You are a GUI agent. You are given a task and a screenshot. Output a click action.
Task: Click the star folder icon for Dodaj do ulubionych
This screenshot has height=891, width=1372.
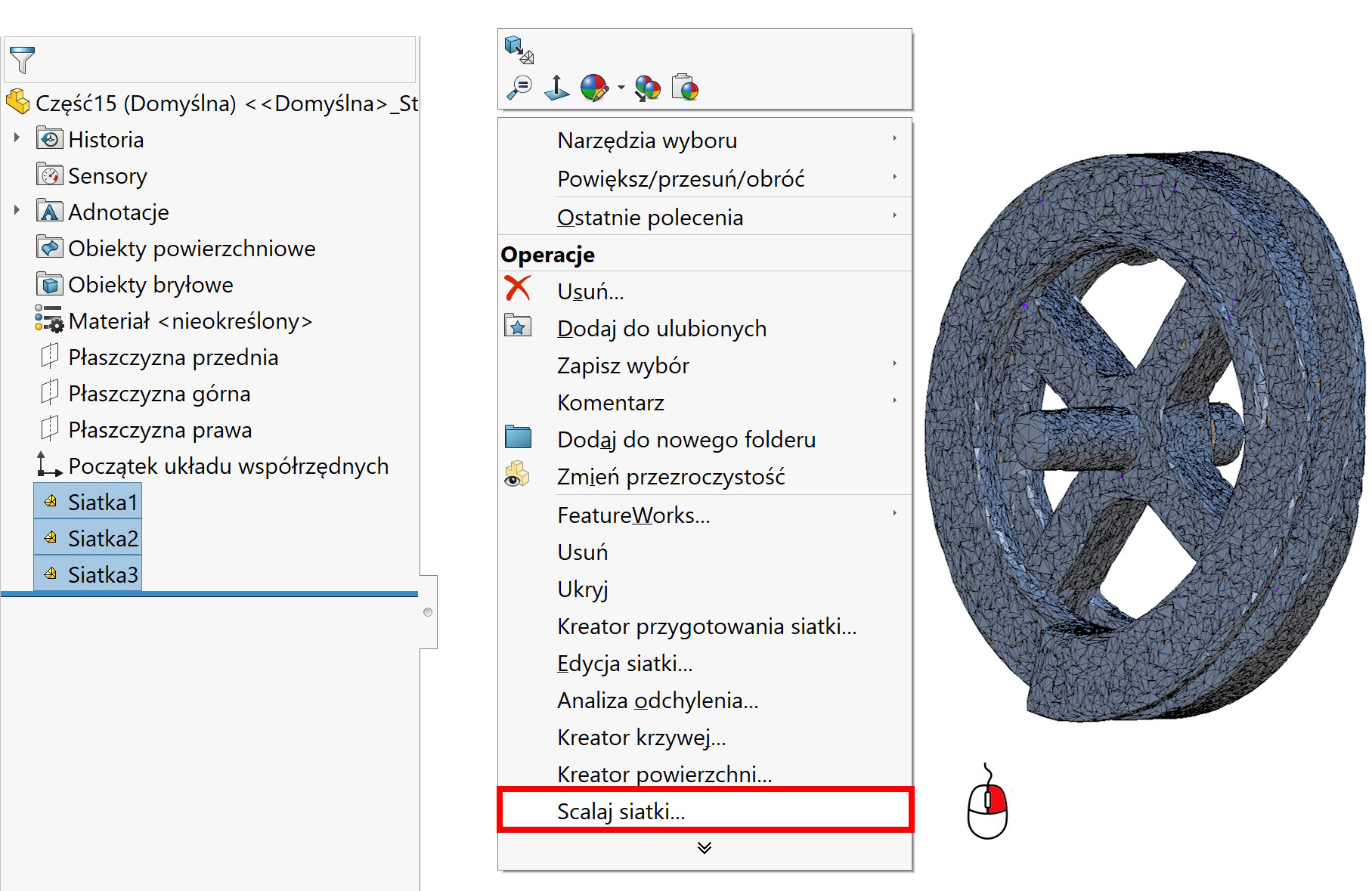coord(518,327)
